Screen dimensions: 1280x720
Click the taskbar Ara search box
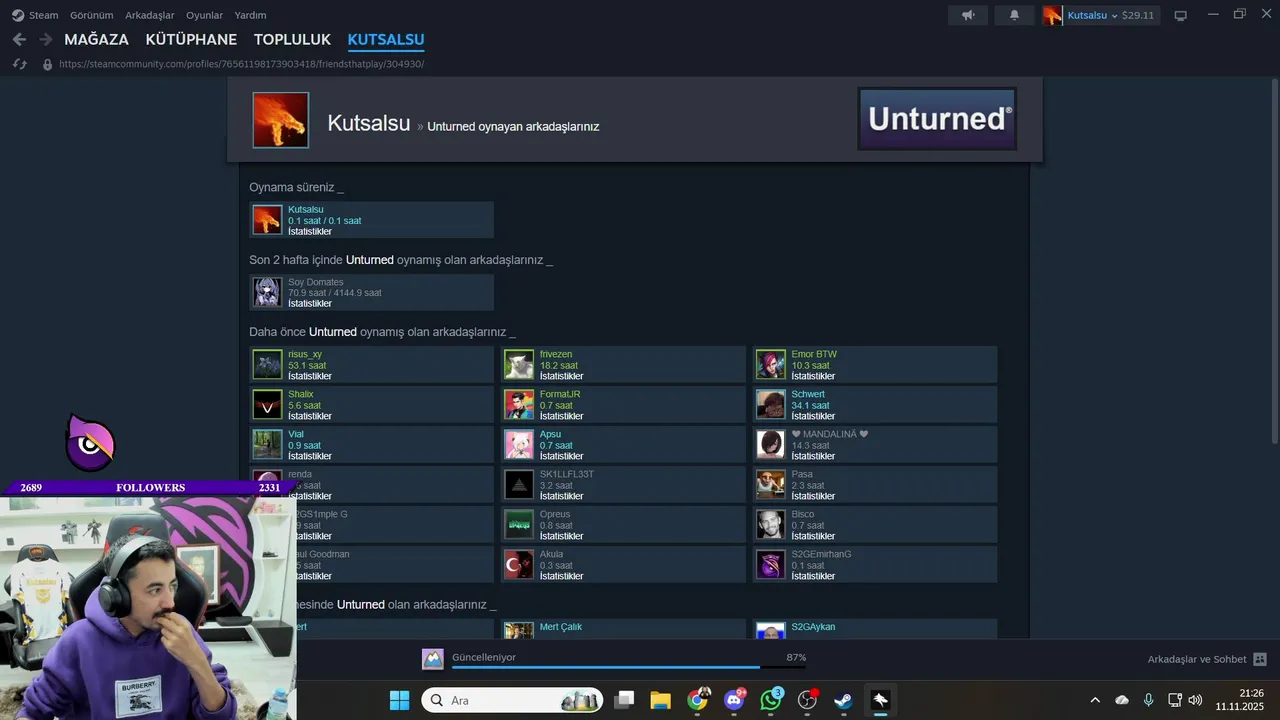point(512,700)
